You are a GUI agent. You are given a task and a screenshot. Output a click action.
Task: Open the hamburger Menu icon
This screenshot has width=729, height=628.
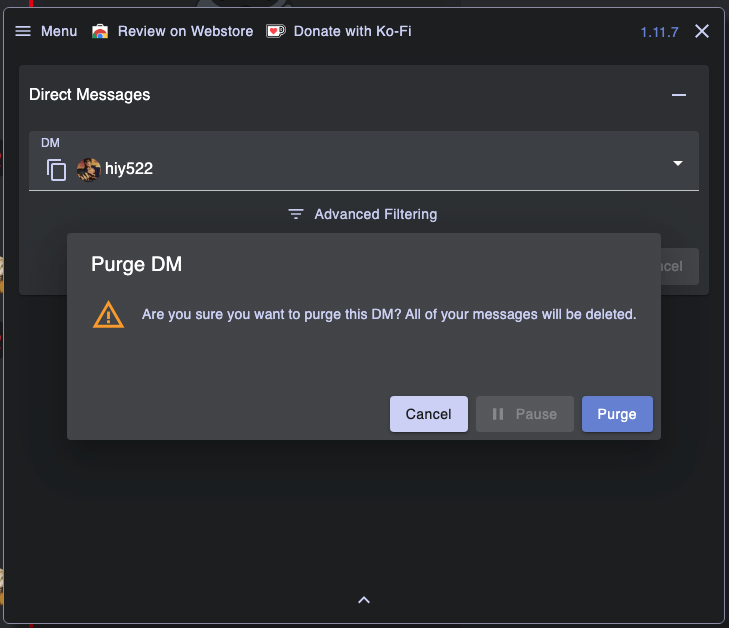pos(23,31)
